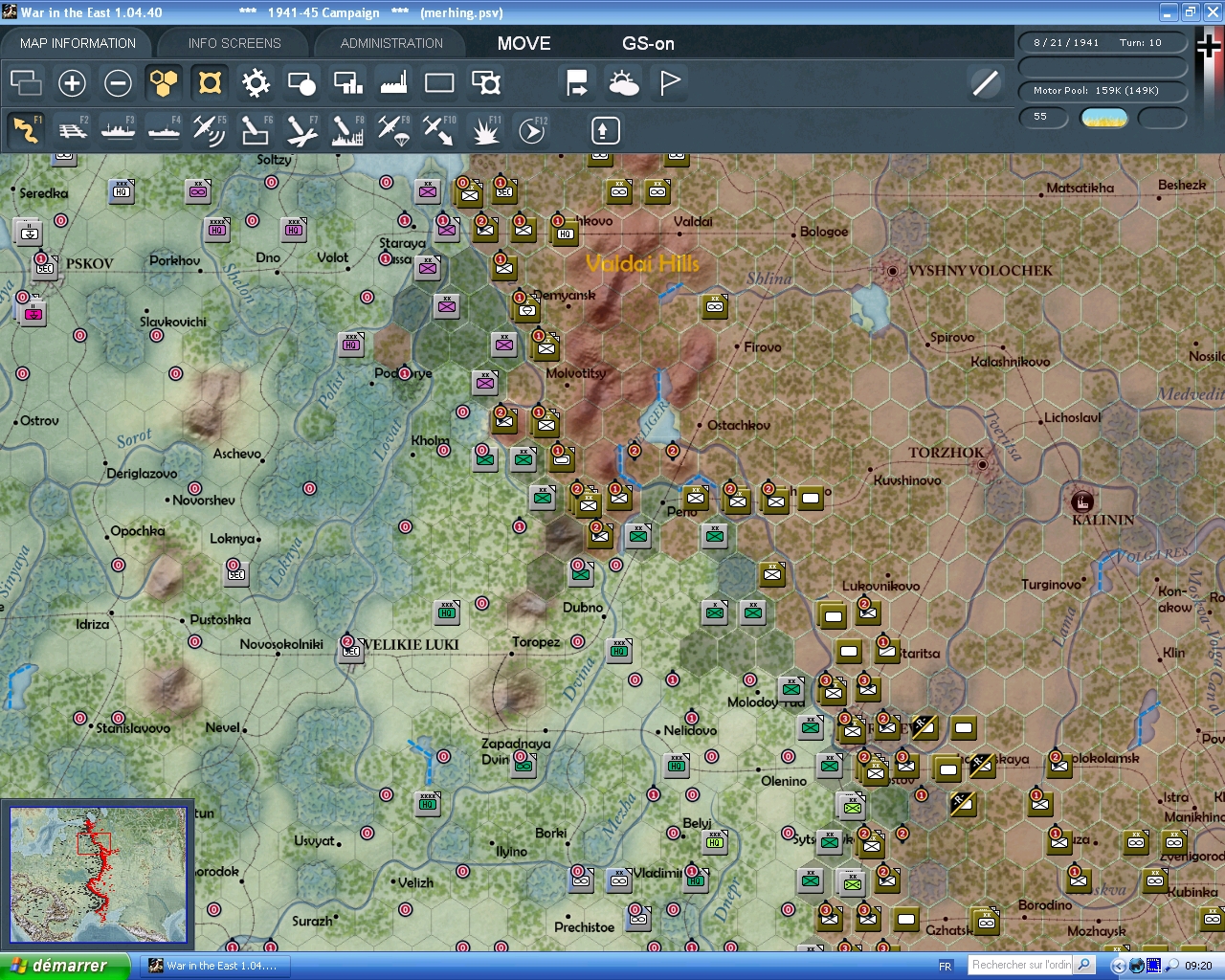Viewport: 1225px width, 980px height.
Task: Select the F11 explosion mode icon
Action: [x=485, y=130]
